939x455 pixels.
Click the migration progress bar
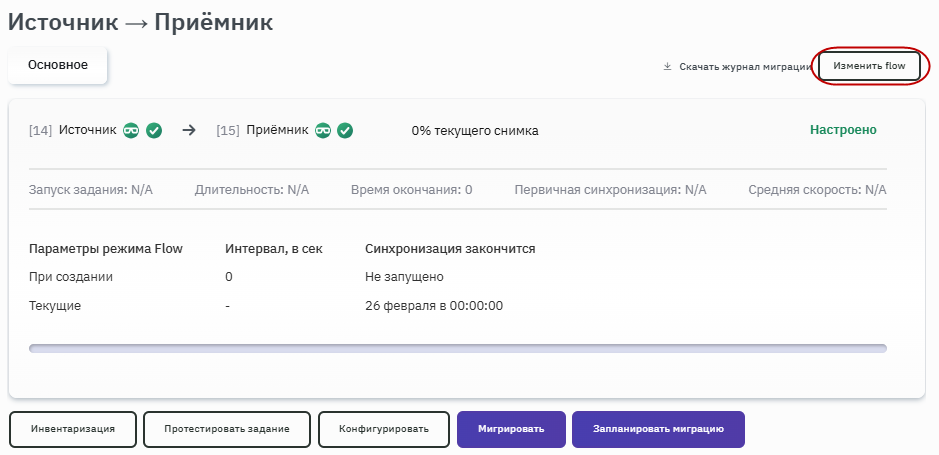(458, 348)
